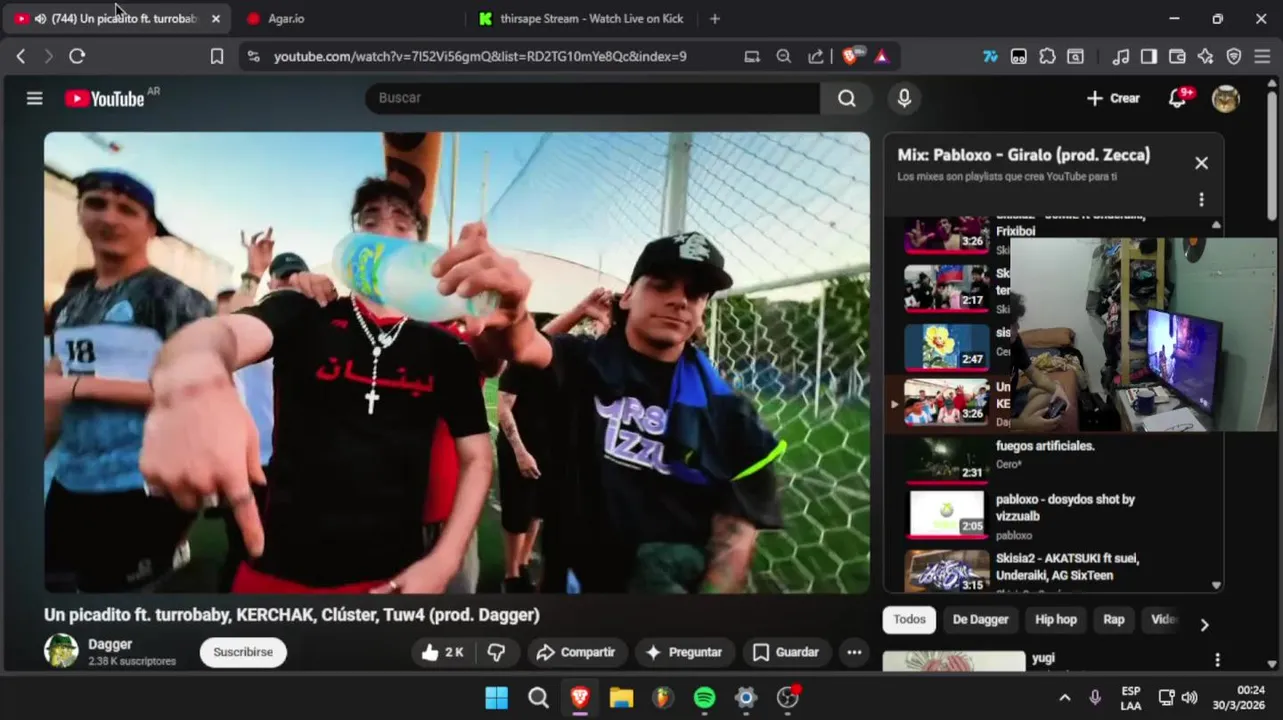Open Brave Shields lion icon in address bar

(x=849, y=57)
